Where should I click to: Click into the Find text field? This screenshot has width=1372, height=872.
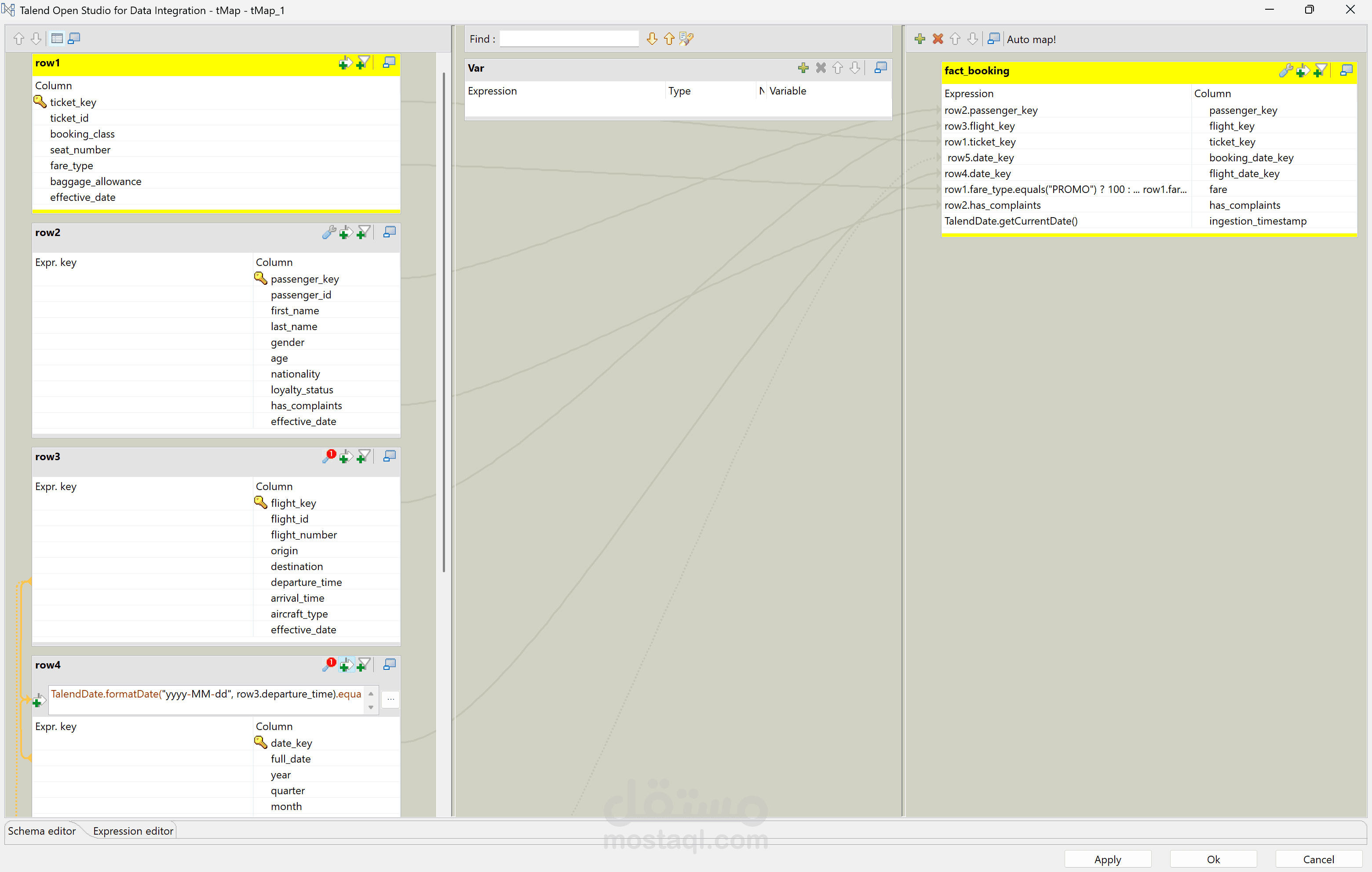coord(569,39)
